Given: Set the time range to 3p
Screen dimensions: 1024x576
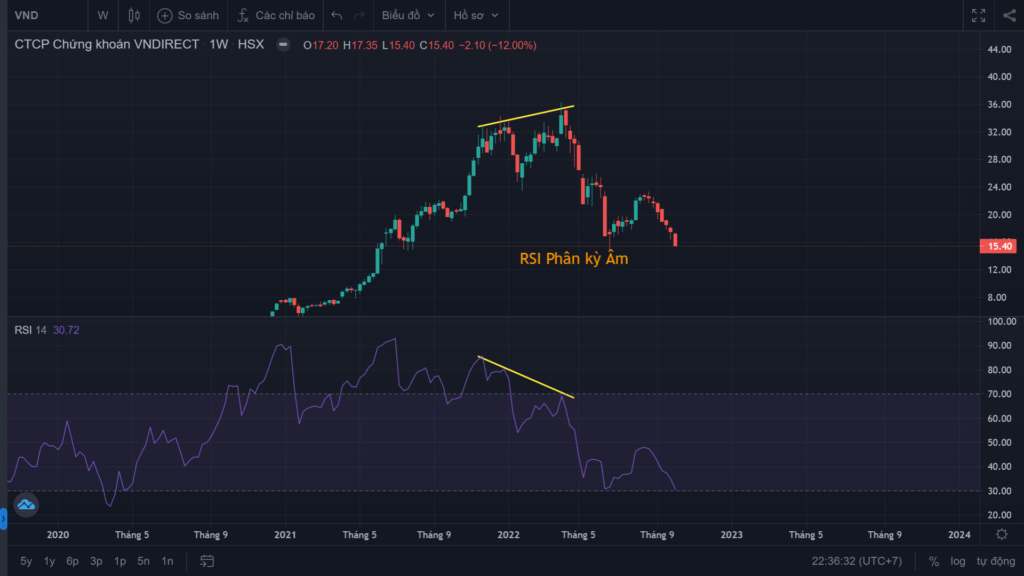Looking at the screenshot, I should [x=96, y=561].
